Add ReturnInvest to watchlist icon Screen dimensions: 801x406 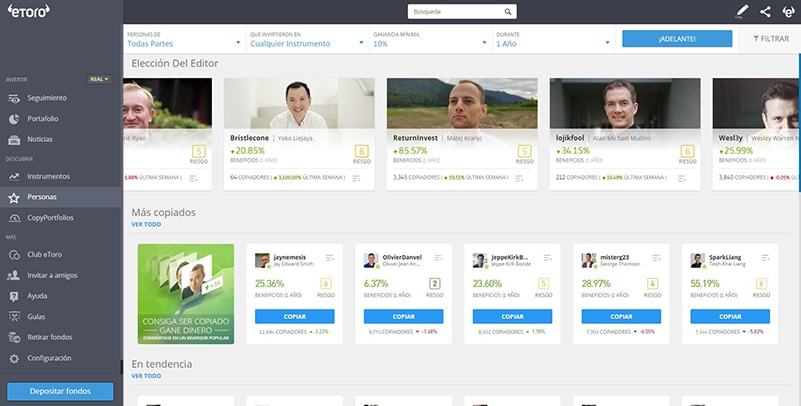(x=519, y=178)
